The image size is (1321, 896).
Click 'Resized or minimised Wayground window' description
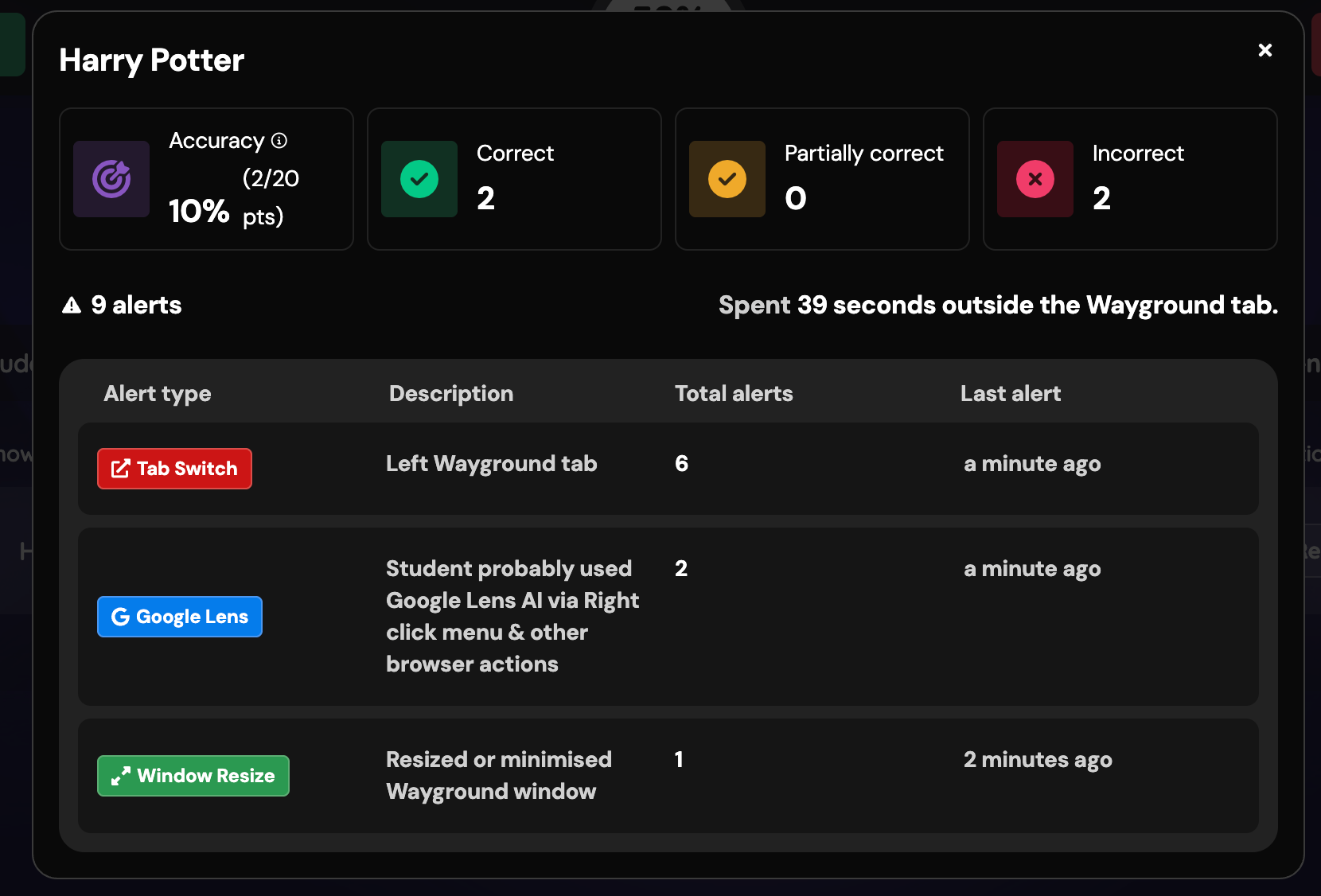pyautogui.click(x=499, y=776)
